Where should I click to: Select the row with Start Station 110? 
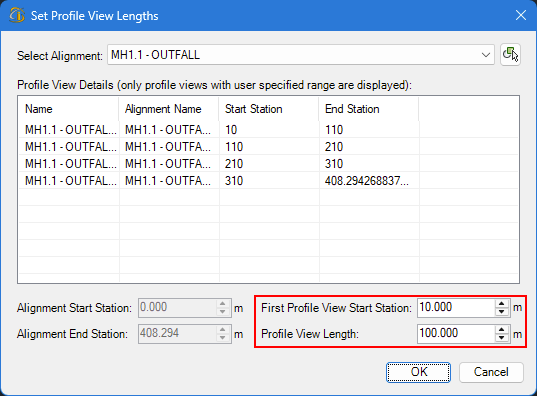tap(268, 147)
